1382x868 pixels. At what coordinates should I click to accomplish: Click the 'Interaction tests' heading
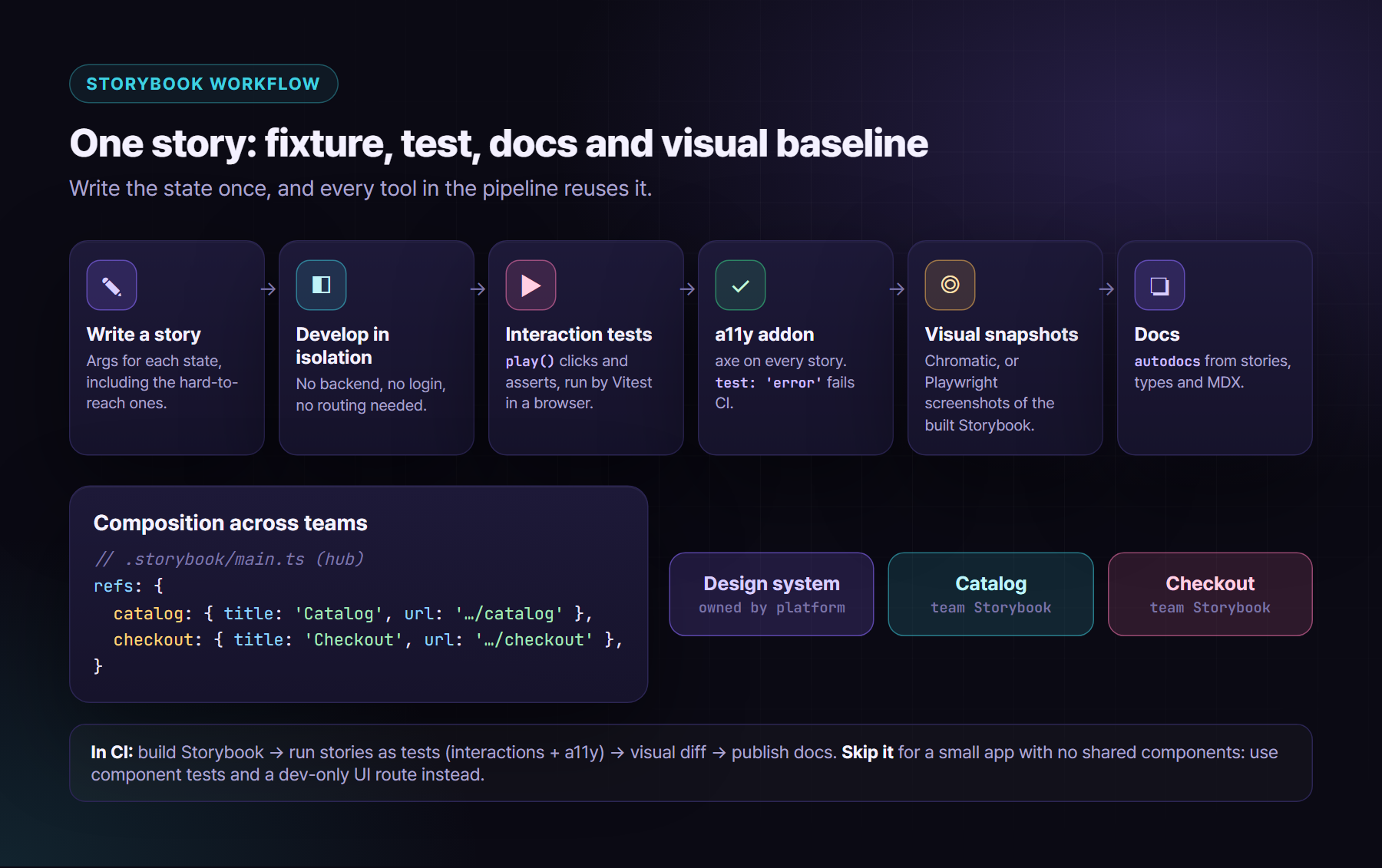tap(579, 335)
